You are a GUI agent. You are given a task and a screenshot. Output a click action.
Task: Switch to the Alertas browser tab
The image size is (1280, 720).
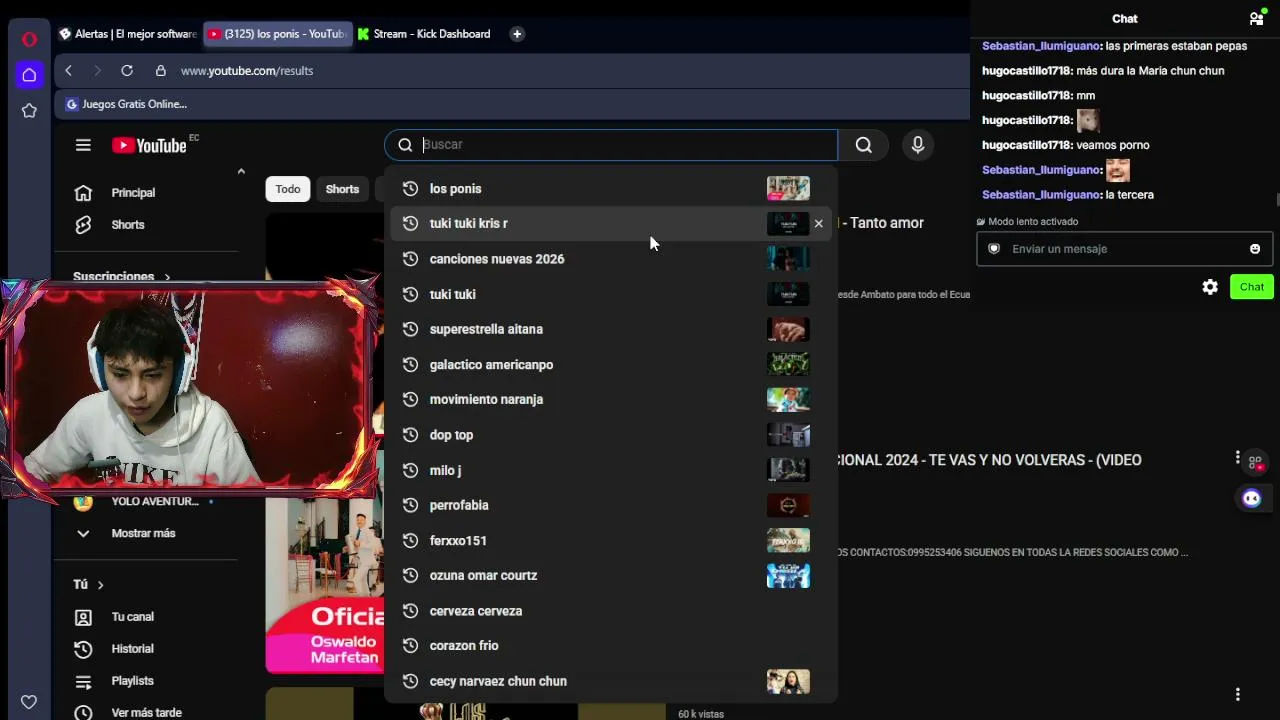point(127,34)
